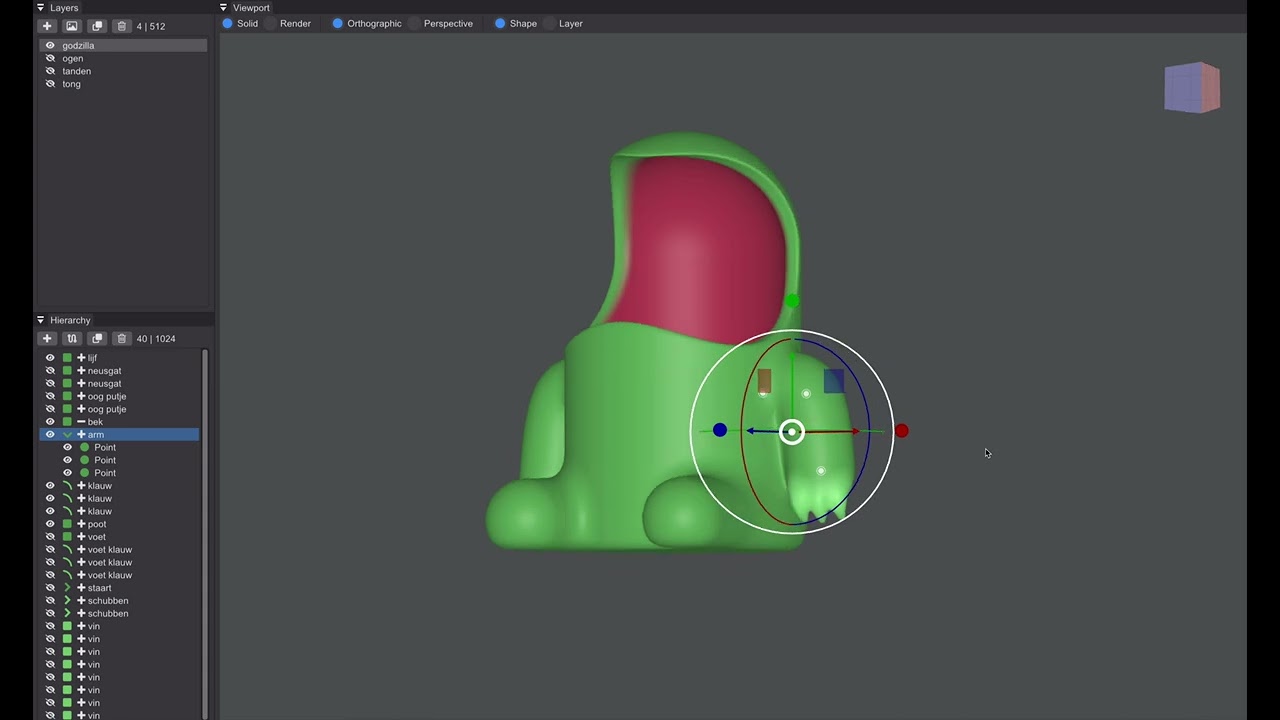Duplicate selected item in Hierarchy panel

point(97,339)
